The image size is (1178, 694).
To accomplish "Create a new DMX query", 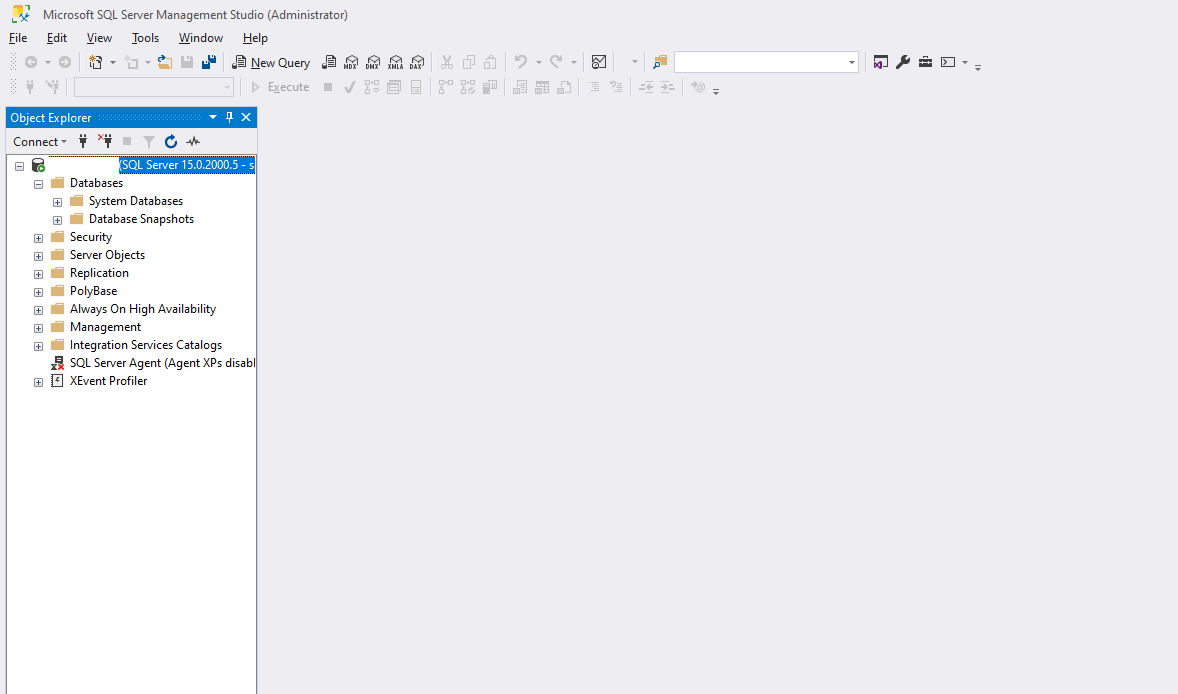I will tap(373, 62).
